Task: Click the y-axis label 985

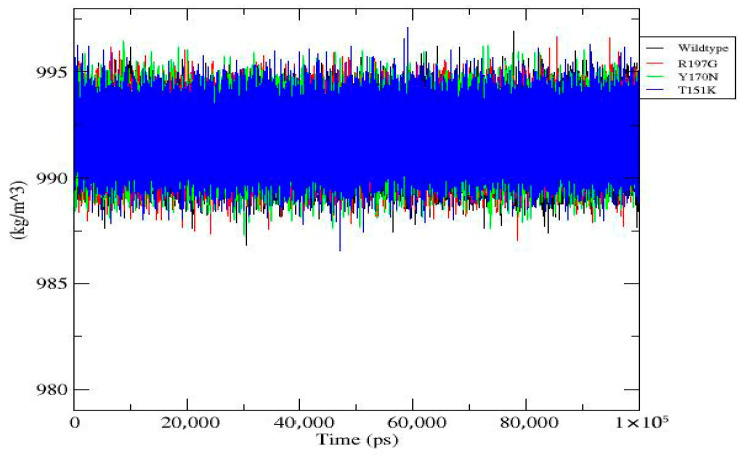Action: [51, 284]
